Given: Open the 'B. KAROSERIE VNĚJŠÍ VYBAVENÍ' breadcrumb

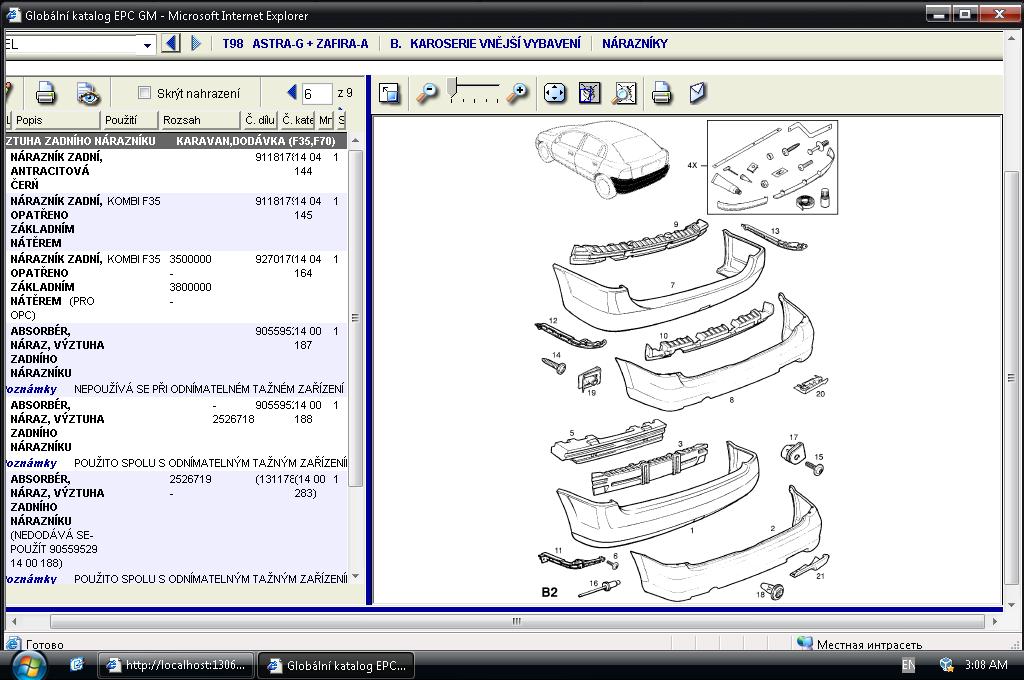Looking at the screenshot, I should point(485,44).
